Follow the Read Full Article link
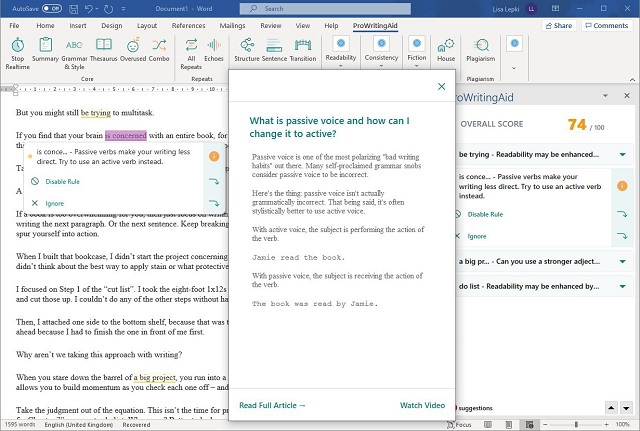 [x=272, y=405]
